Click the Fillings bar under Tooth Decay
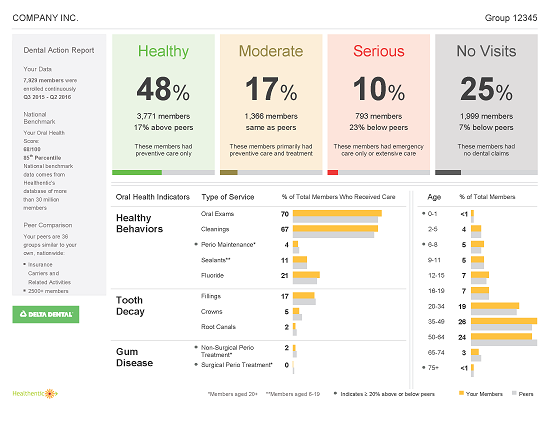This screenshot has height=425, width=550. 304,296
